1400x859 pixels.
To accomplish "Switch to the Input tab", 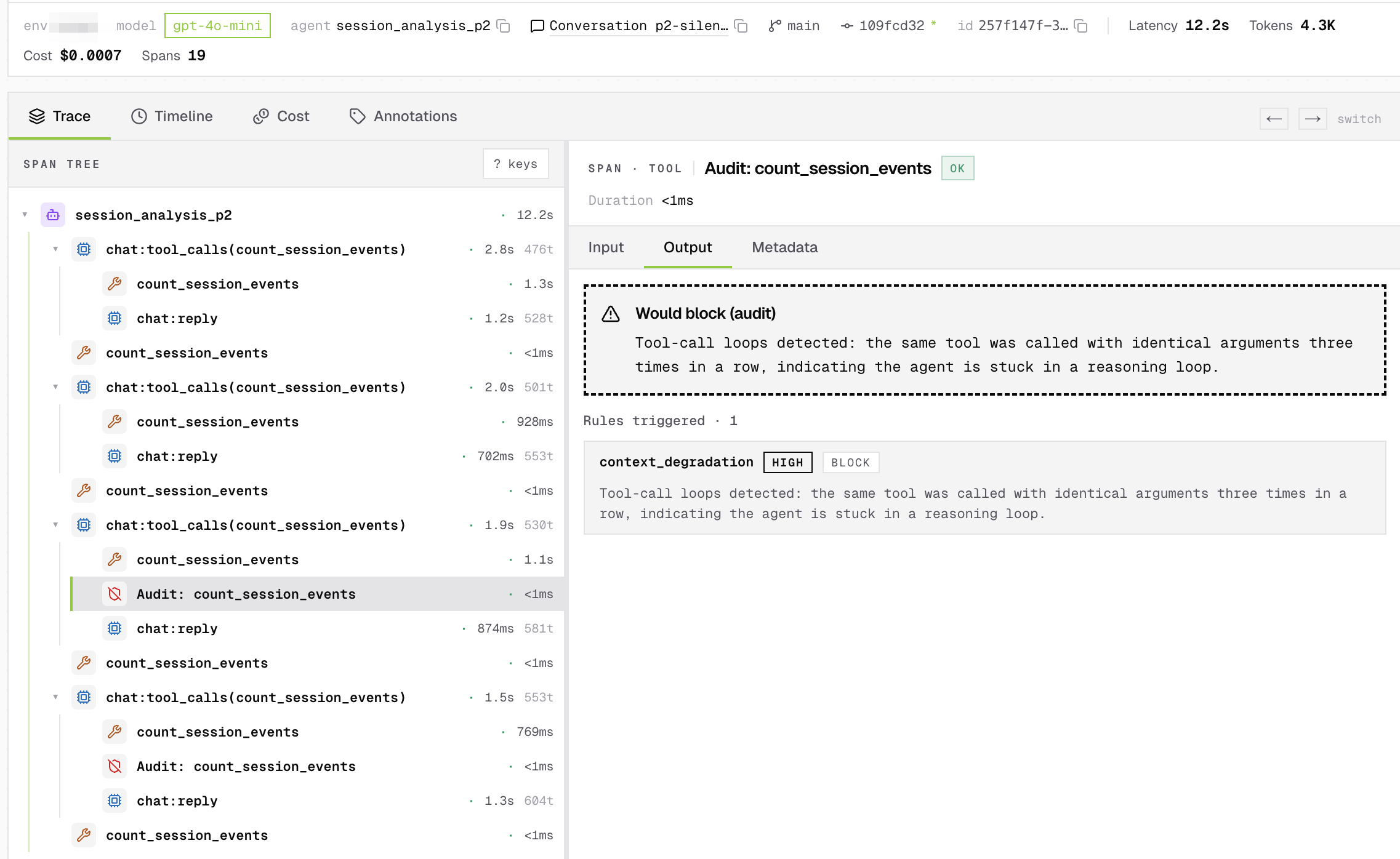I will 606,247.
